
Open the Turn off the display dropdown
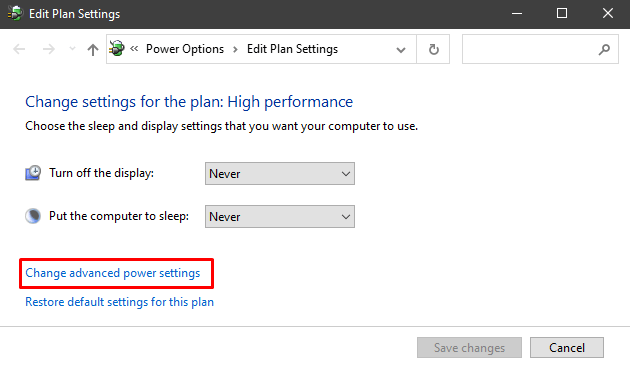click(x=280, y=174)
